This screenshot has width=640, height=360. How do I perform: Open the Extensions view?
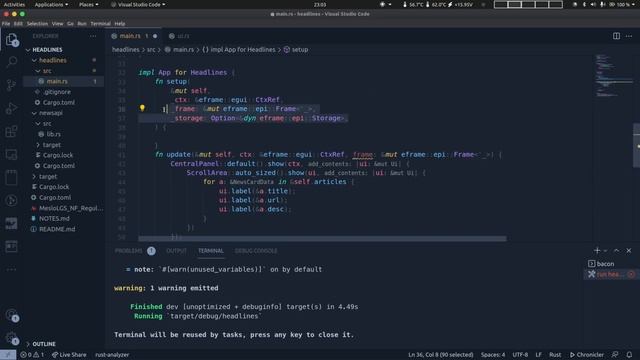[11, 131]
